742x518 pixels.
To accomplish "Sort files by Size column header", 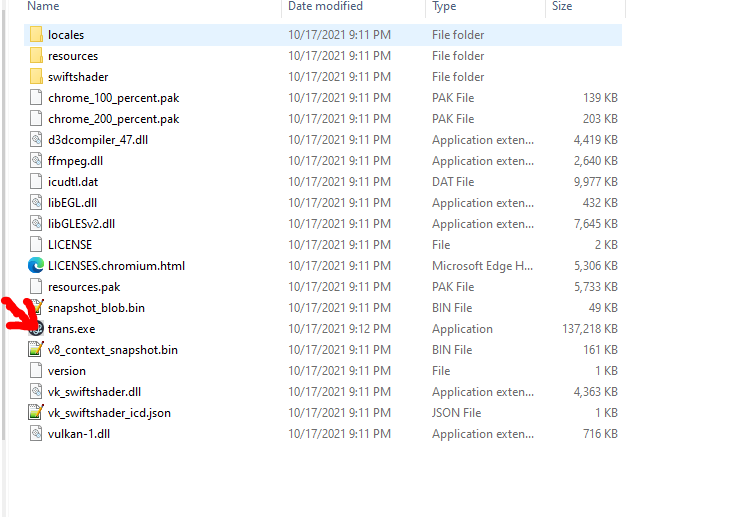I will pyautogui.click(x=562, y=6).
